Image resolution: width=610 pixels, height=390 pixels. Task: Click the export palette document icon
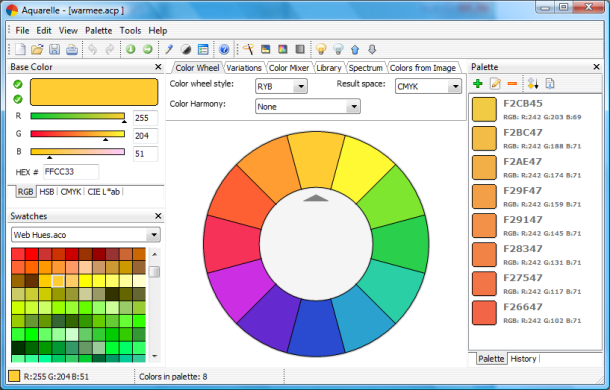coord(550,83)
